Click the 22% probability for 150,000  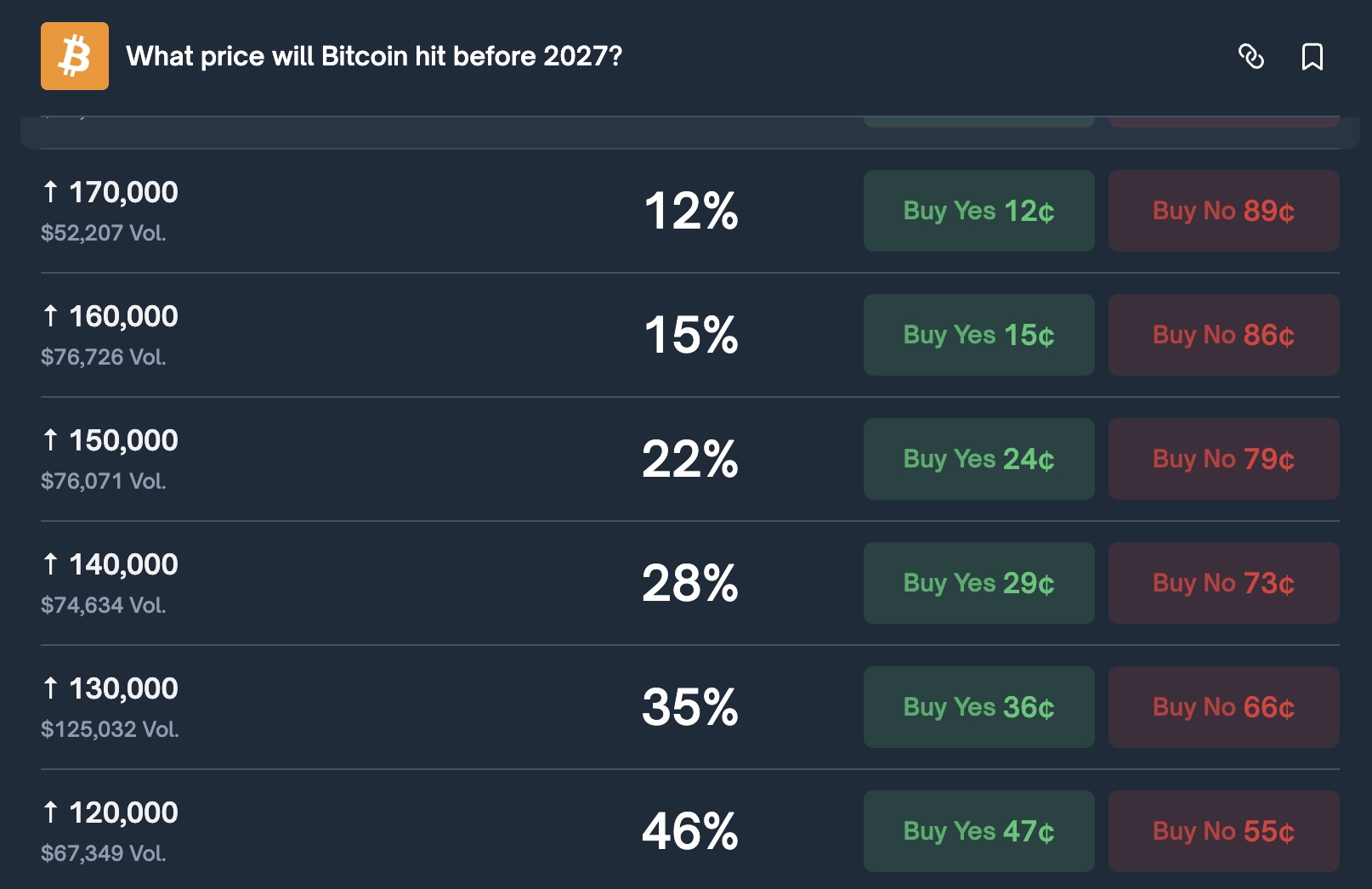coord(690,458)
